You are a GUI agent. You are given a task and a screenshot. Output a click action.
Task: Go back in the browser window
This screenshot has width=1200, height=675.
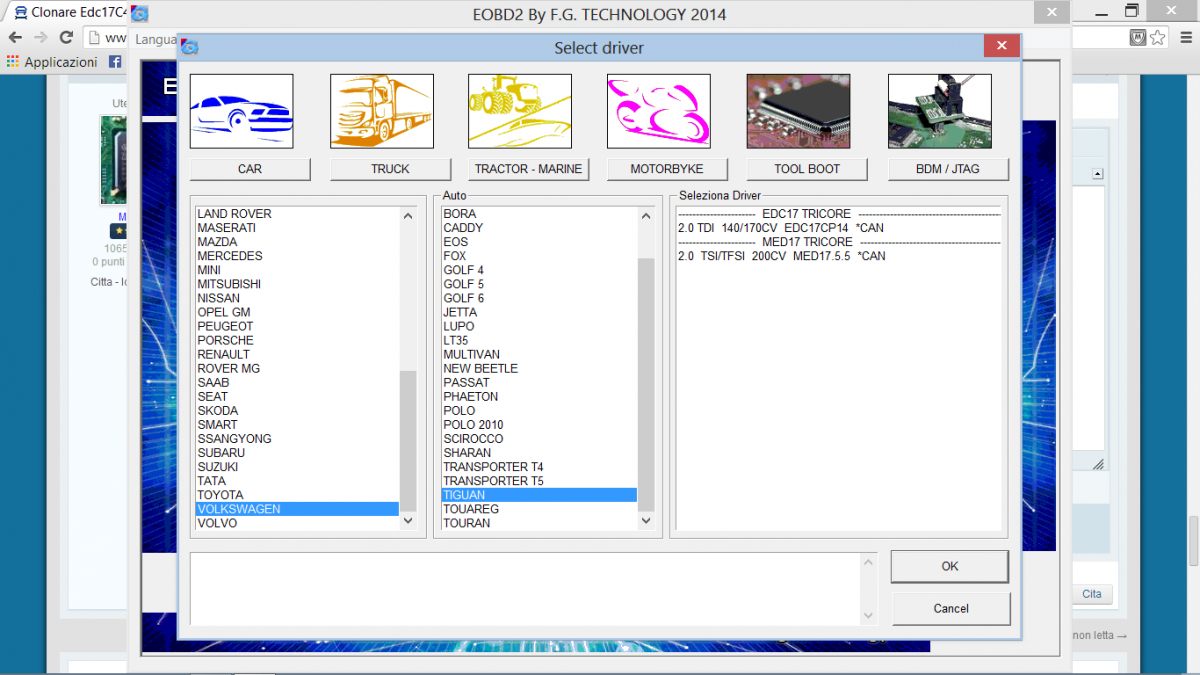point(15,37)
